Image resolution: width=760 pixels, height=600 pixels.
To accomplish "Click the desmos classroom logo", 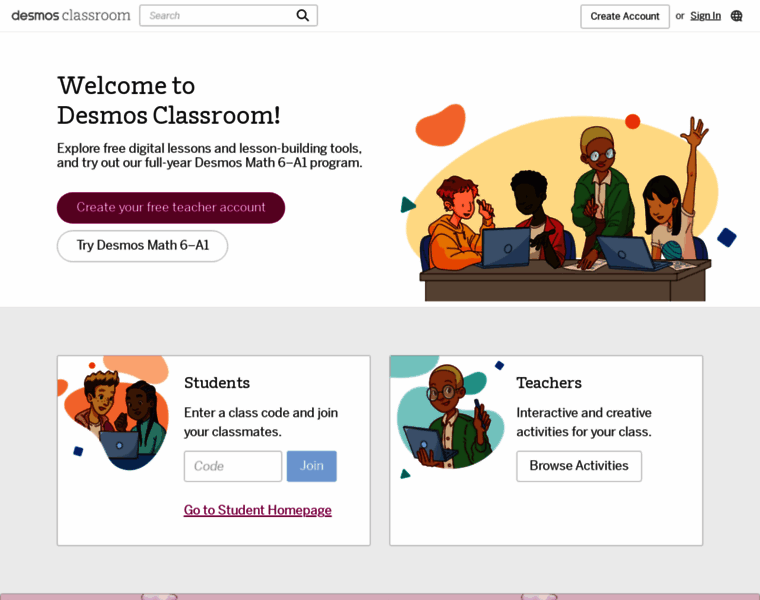I will tap(71, 16).
